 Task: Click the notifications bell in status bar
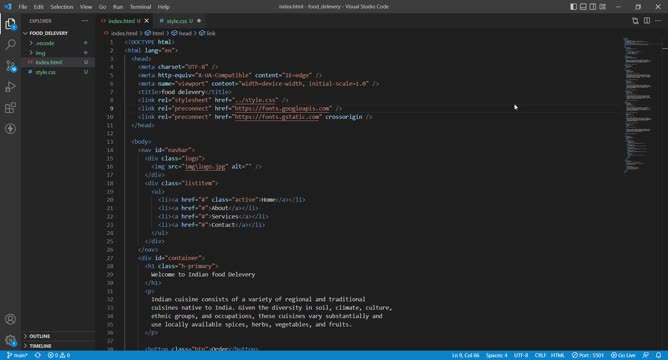pos(658,355)
